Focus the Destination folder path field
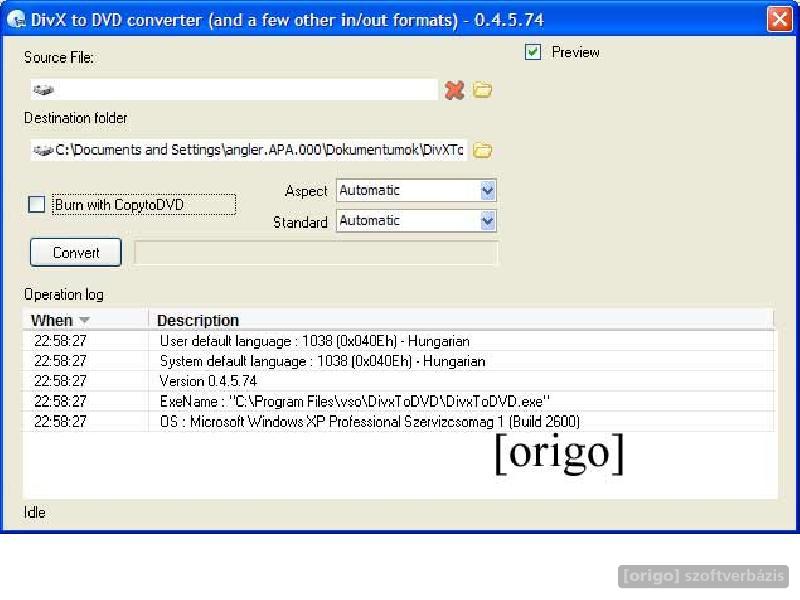This screenshot has height=600, width=800. pyautogui.click(x=248, y=150)
